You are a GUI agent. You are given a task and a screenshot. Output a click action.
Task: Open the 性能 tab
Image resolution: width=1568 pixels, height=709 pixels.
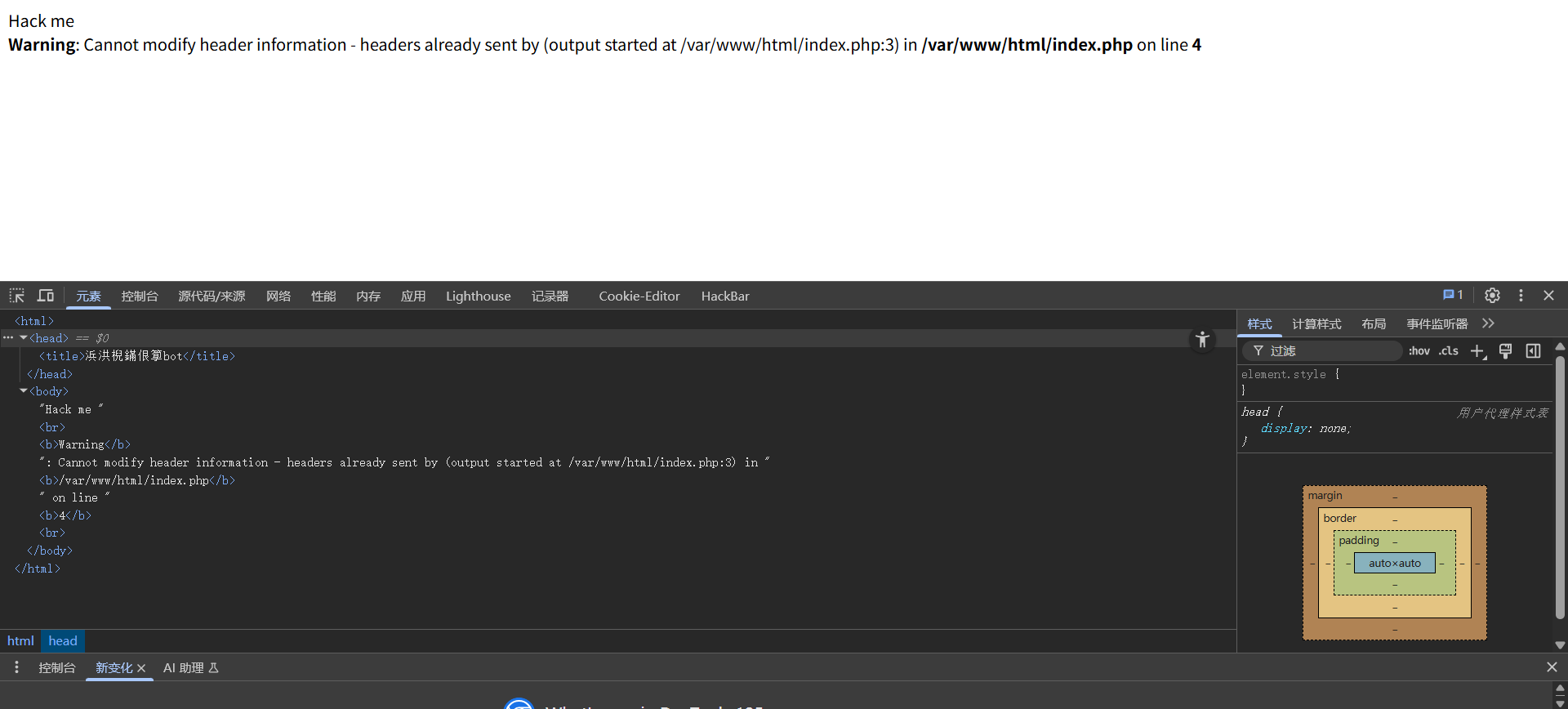click(x=323, y=296)
